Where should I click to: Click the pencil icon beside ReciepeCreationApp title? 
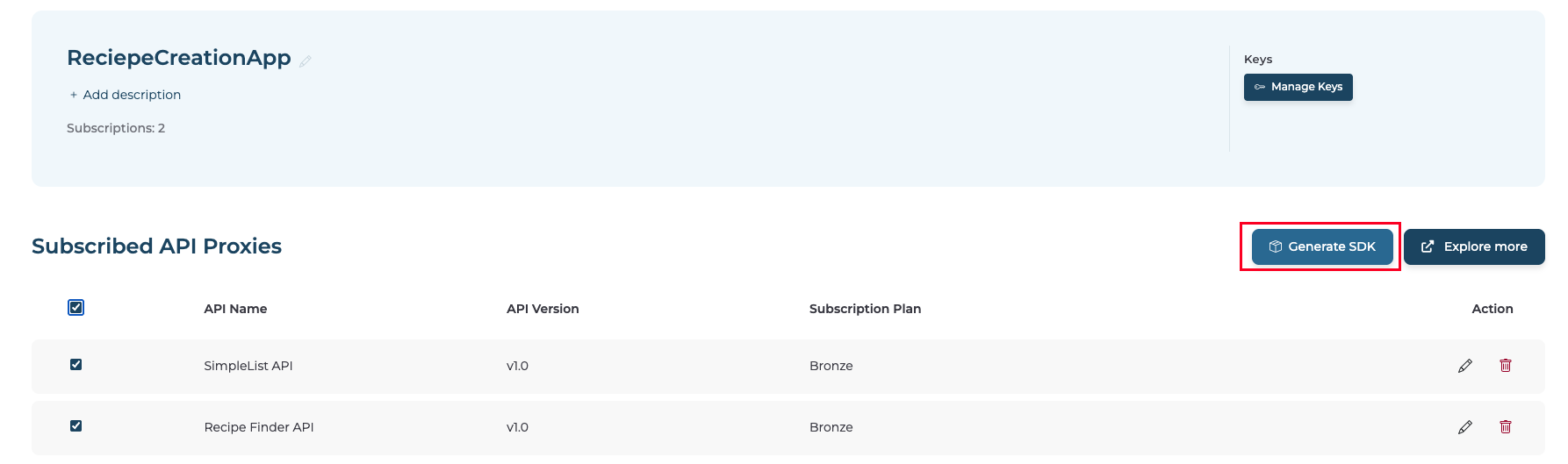(306, 61)
